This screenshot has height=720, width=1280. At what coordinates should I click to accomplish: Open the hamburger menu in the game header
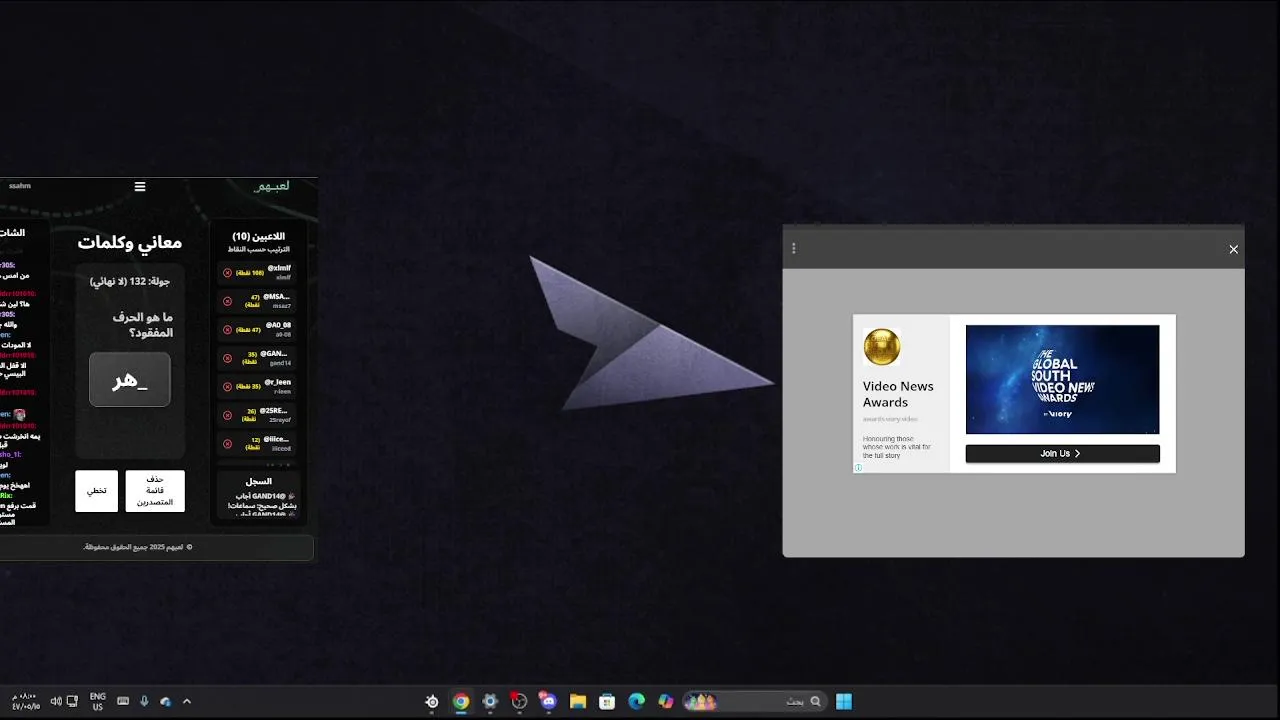pyautogui.click(x=140, y=186)
